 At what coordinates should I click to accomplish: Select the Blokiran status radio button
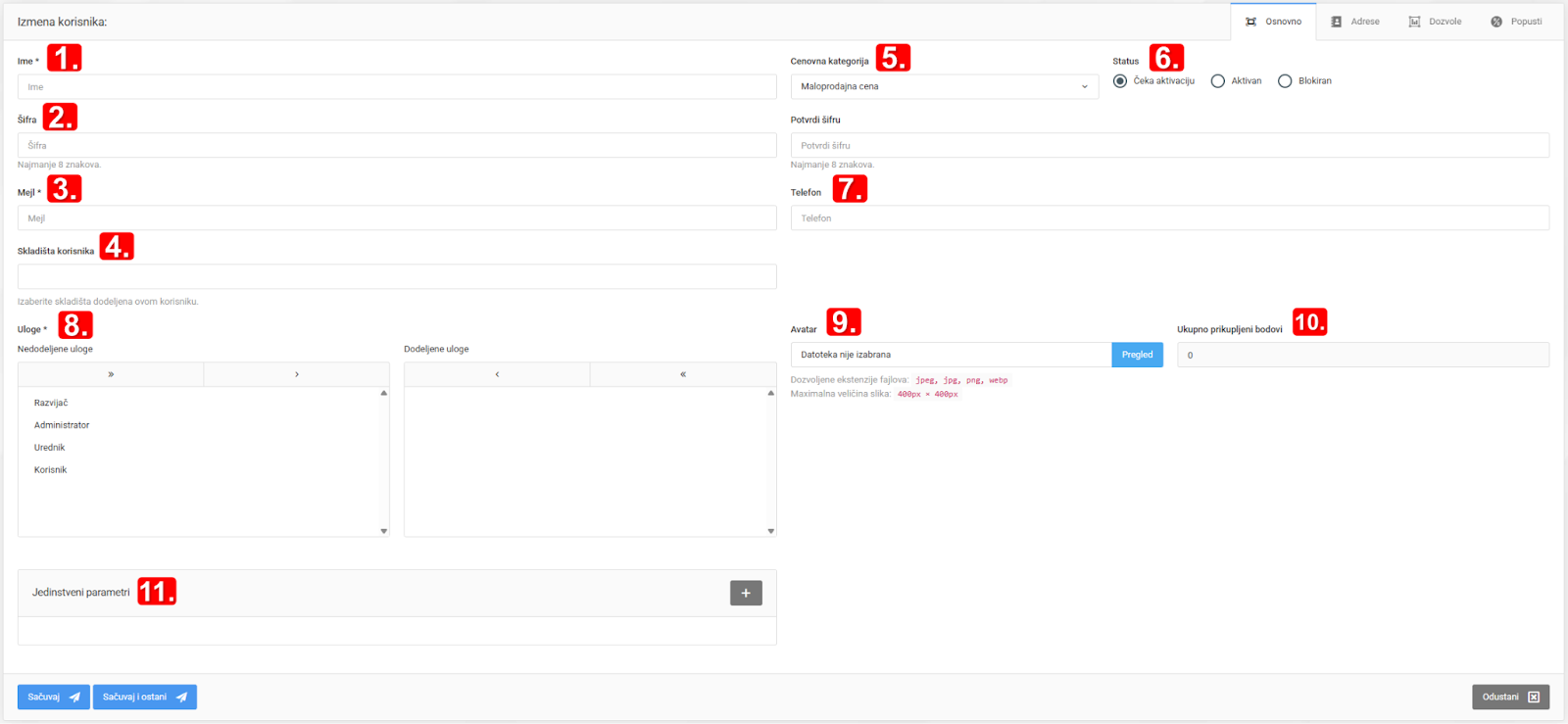[1285, 81]
